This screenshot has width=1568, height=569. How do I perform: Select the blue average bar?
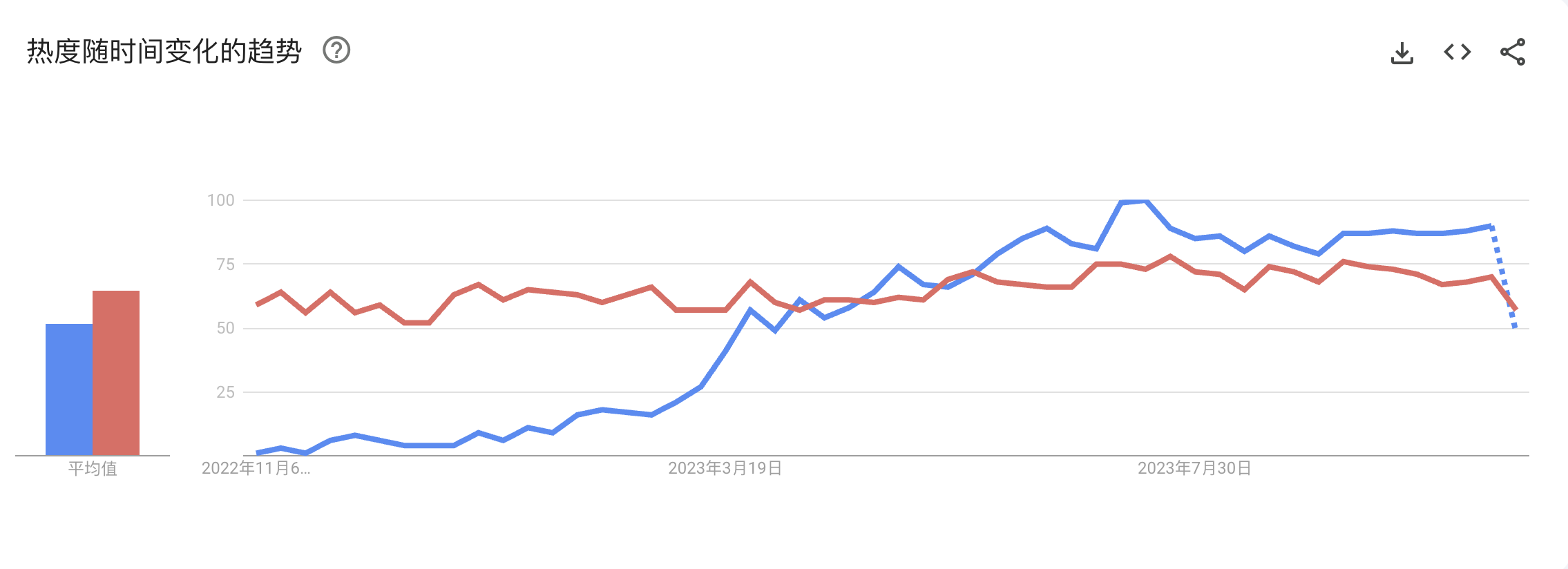pos(69,389)
